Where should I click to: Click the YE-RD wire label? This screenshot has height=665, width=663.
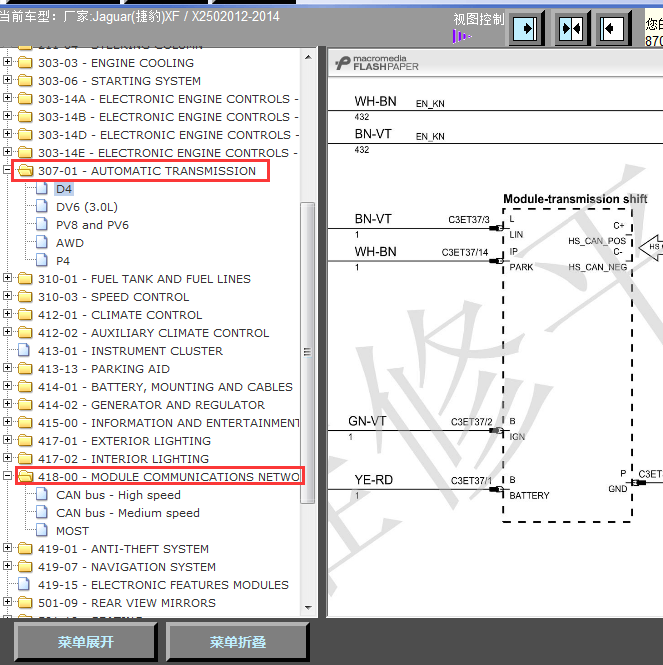click(x=374, y=480)
